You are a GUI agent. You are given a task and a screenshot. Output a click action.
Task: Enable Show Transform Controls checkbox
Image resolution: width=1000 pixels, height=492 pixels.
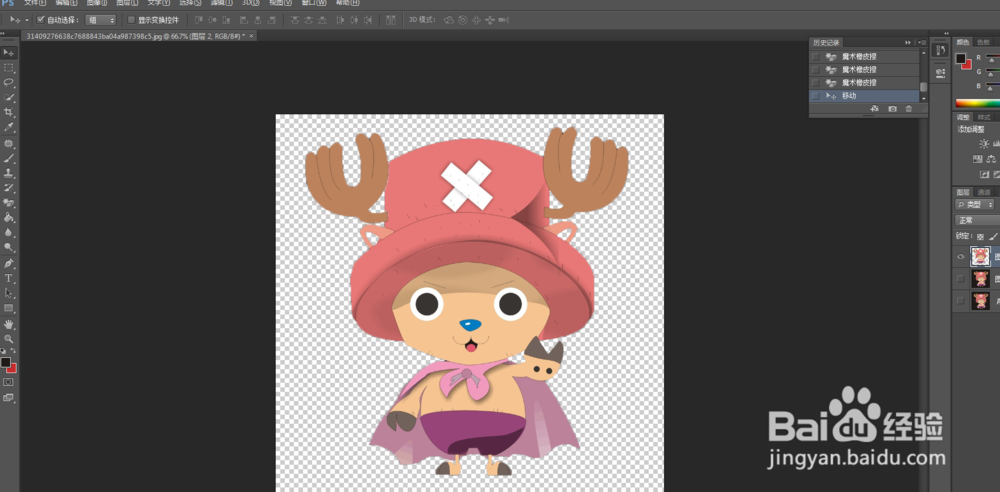click(x=131, y=20)
